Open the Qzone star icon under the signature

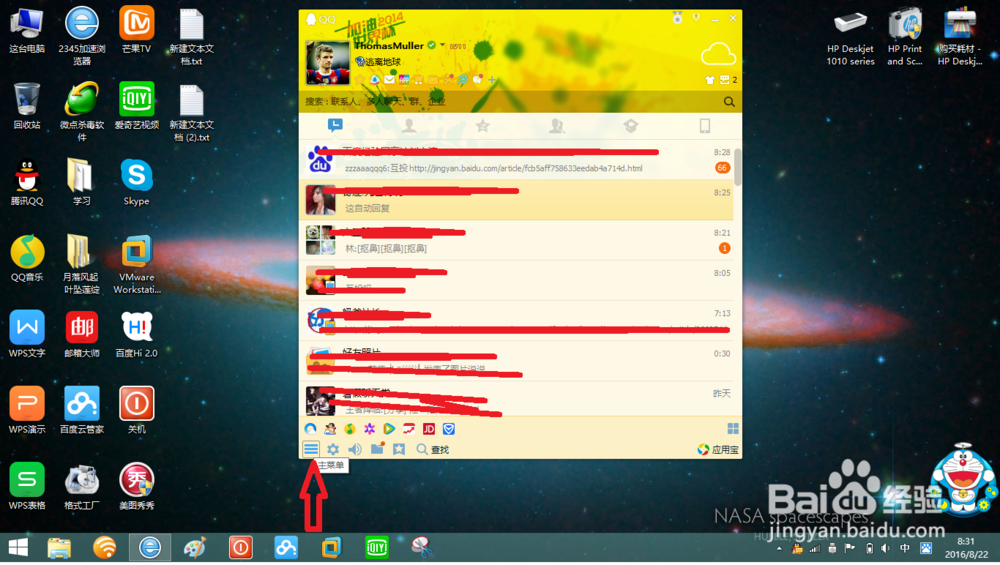click(360, 80)
